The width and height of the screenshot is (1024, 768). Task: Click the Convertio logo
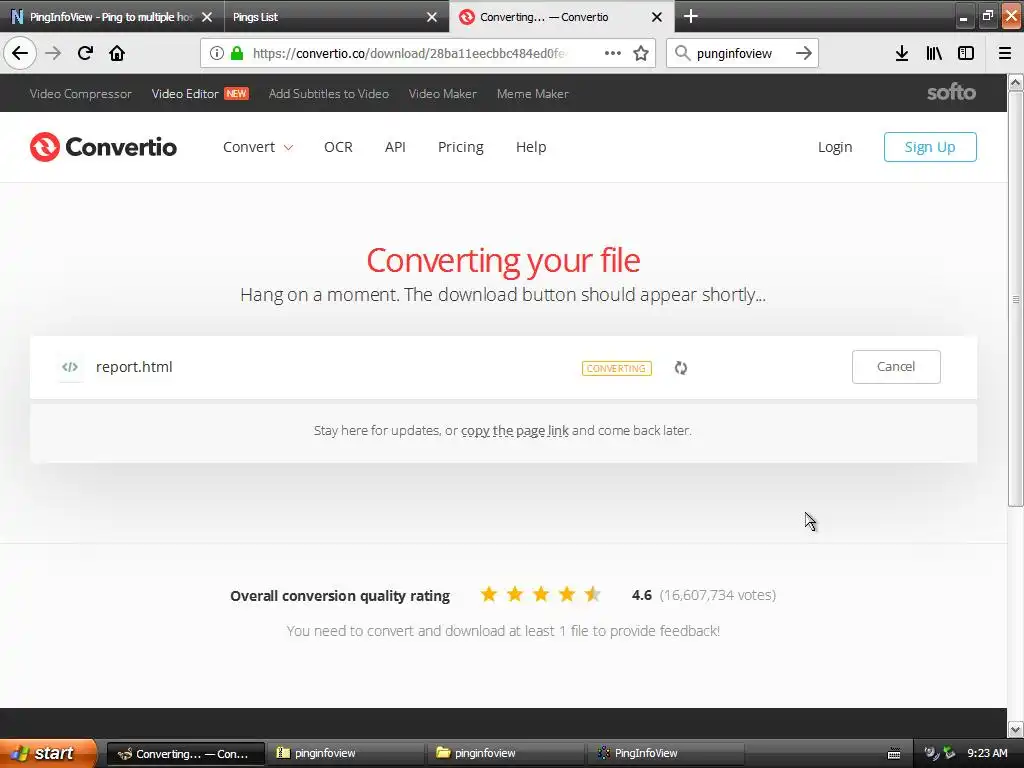(x=103, y=147)
